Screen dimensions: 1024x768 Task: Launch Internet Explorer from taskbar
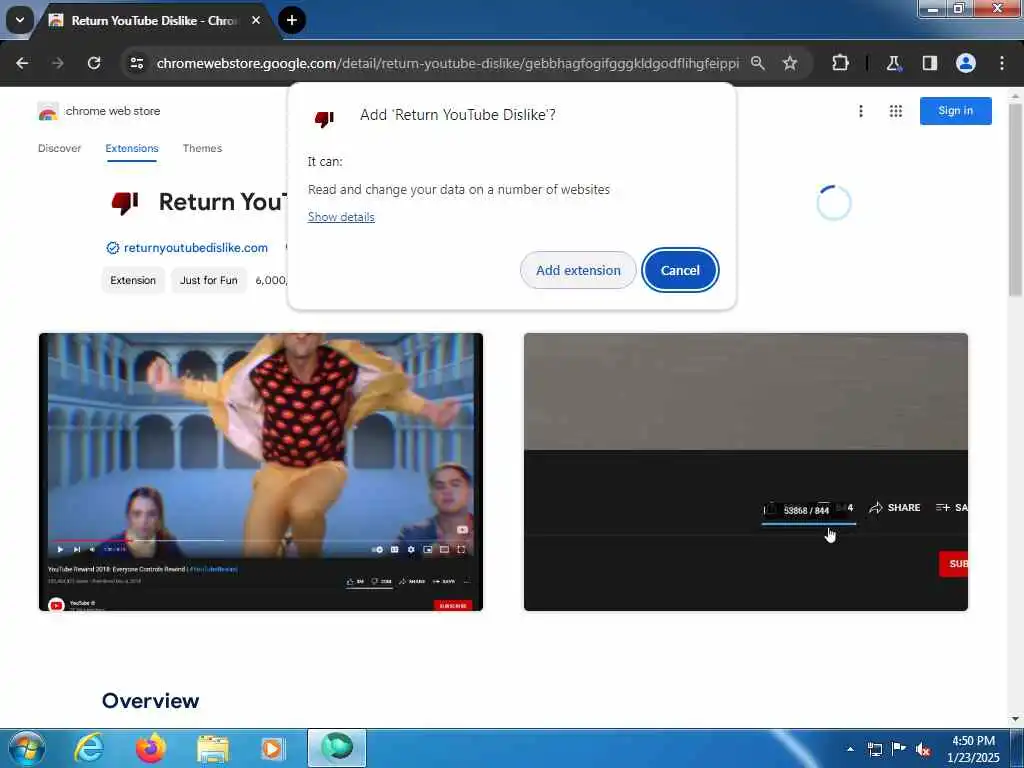tap(89, 748)
